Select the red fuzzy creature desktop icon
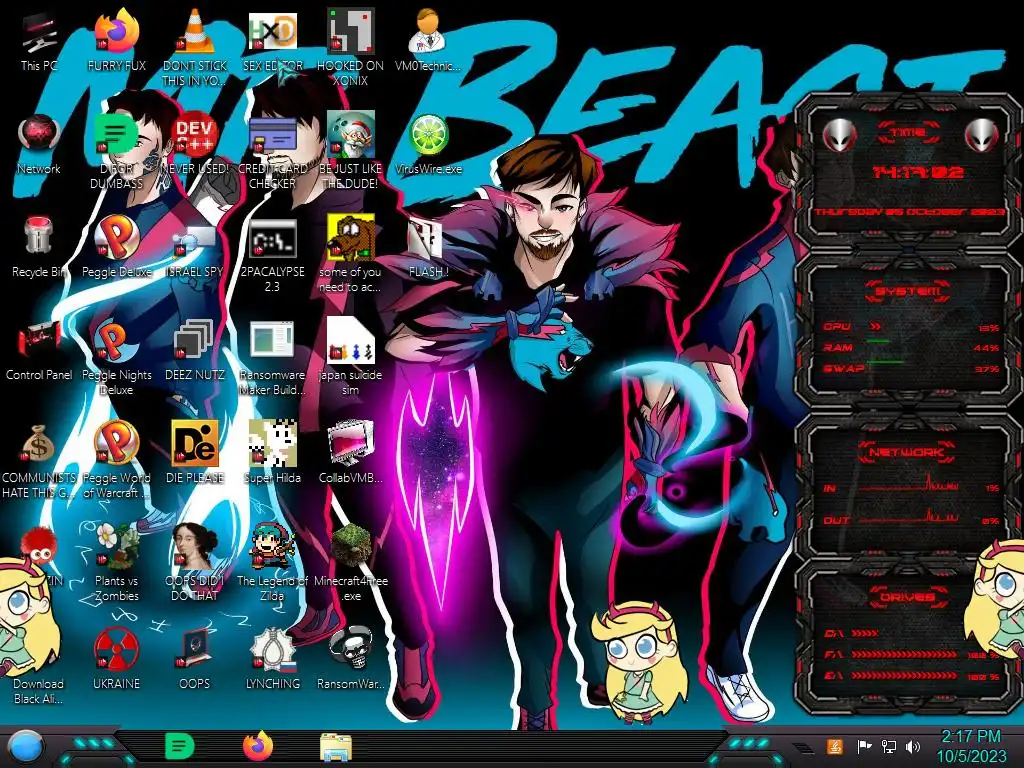Screen dimensions: 1024x768 (39, 547)
